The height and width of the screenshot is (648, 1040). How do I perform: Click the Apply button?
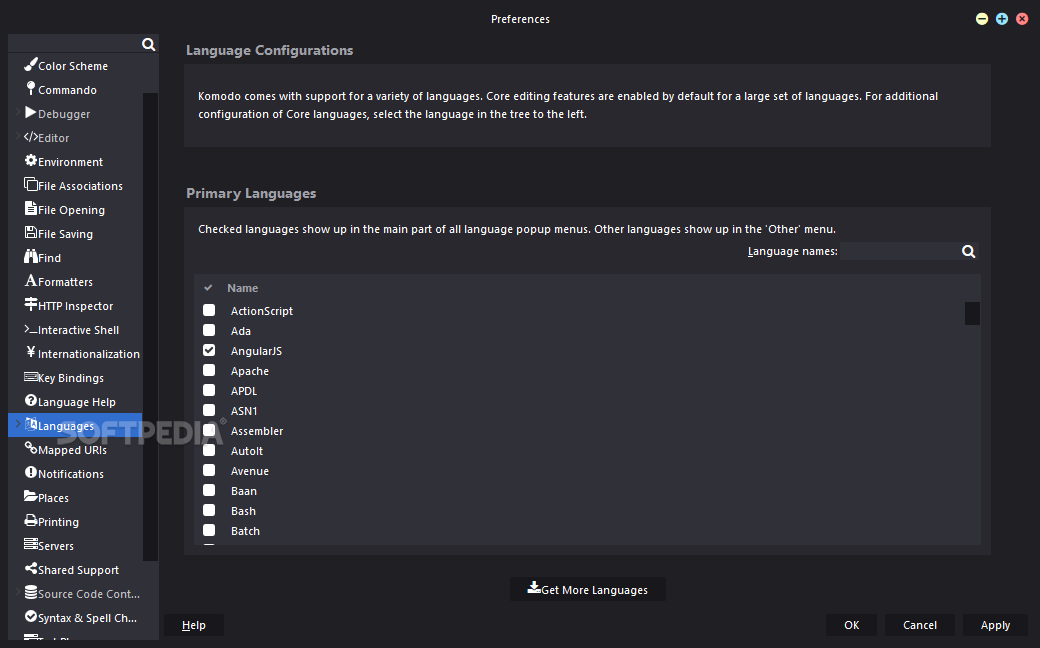(996, 625)
